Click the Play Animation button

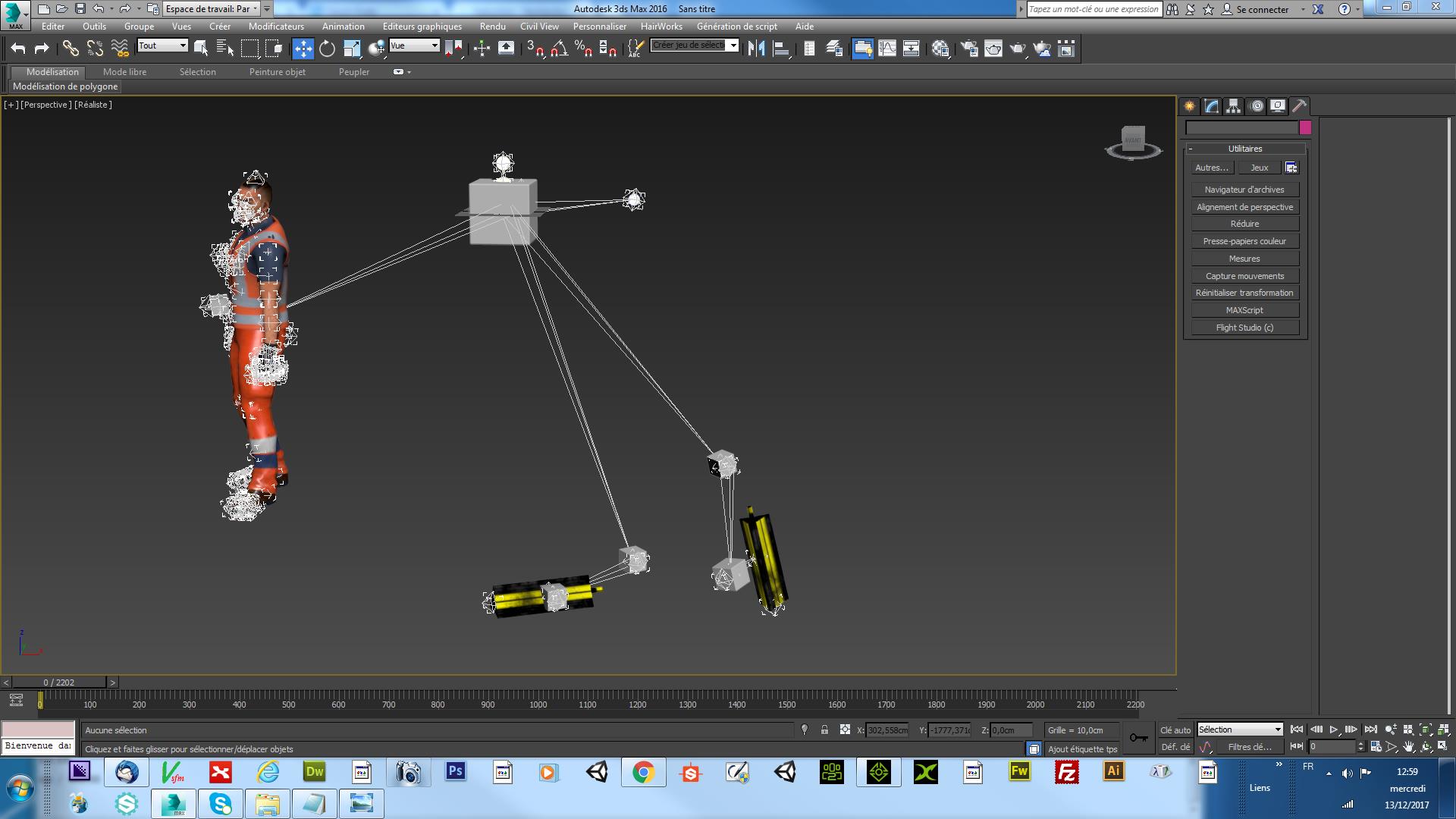(1334, 730)
